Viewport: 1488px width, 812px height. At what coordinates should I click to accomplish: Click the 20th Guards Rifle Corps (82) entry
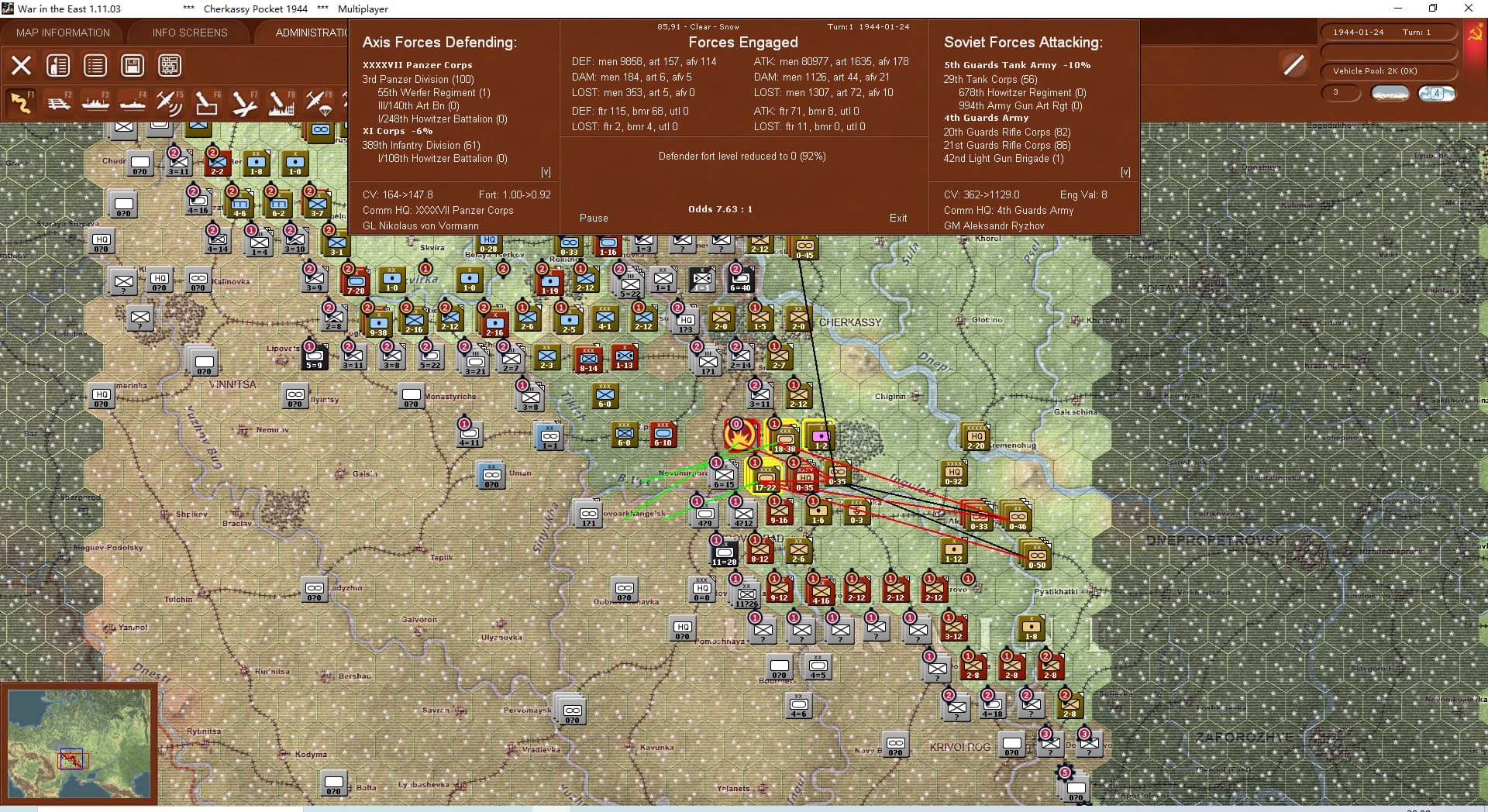pos(1007,132)
